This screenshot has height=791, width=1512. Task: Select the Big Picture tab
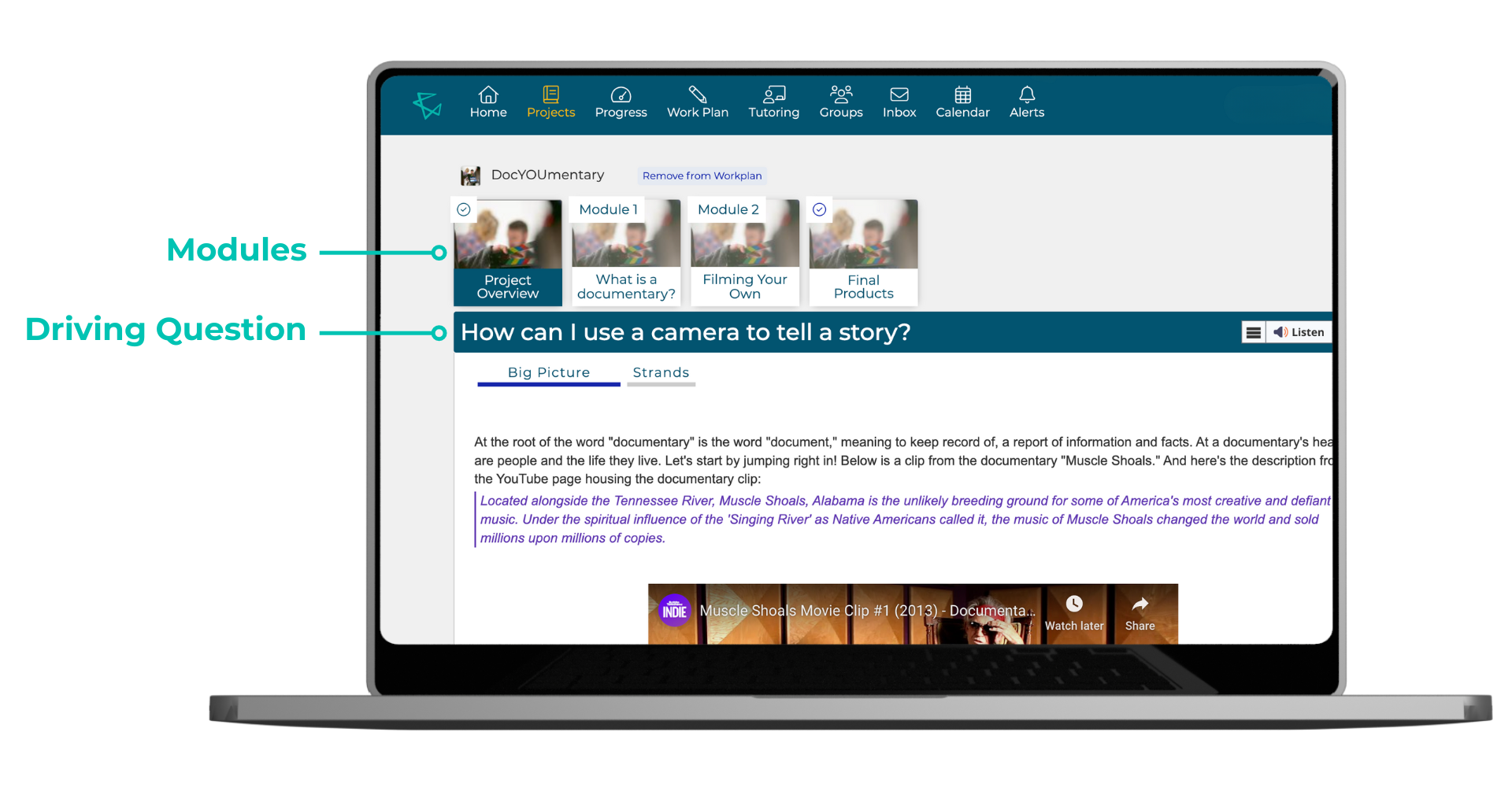[x=548, y=373]
